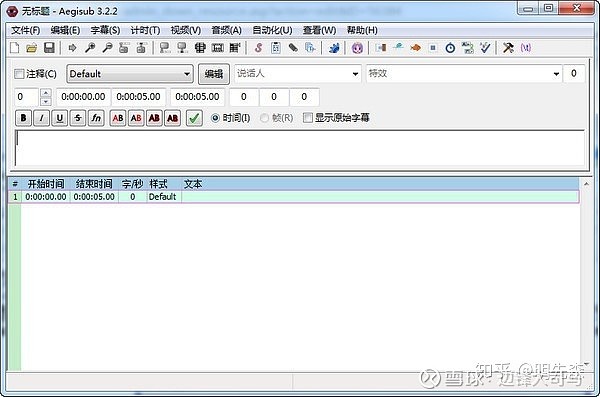Open Options hammer and wrench icon

pos(508,48)
